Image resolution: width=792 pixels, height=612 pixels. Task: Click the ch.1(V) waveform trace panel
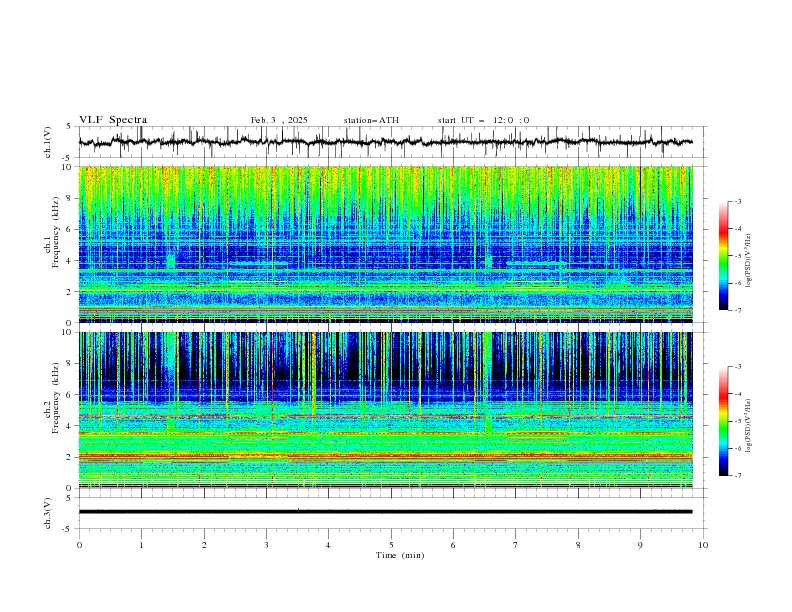[x=393, y=142]
